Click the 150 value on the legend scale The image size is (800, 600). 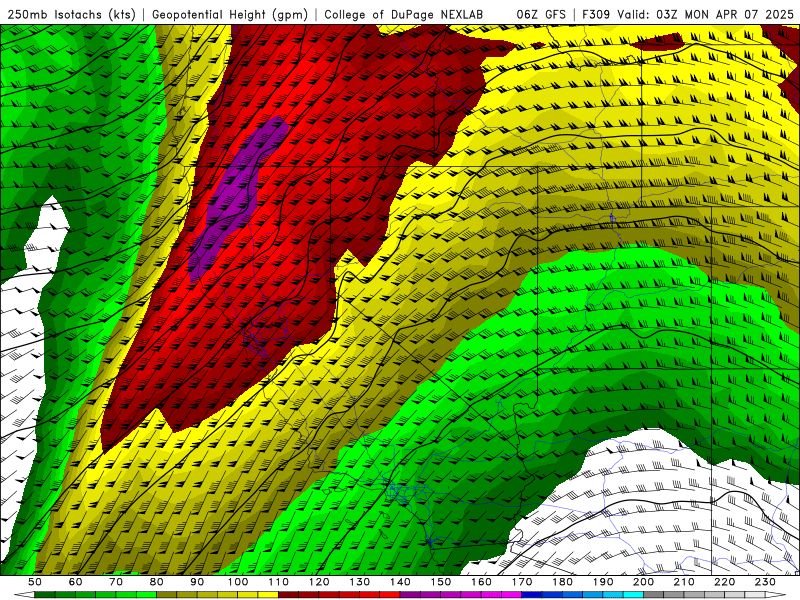coord(441,582)
